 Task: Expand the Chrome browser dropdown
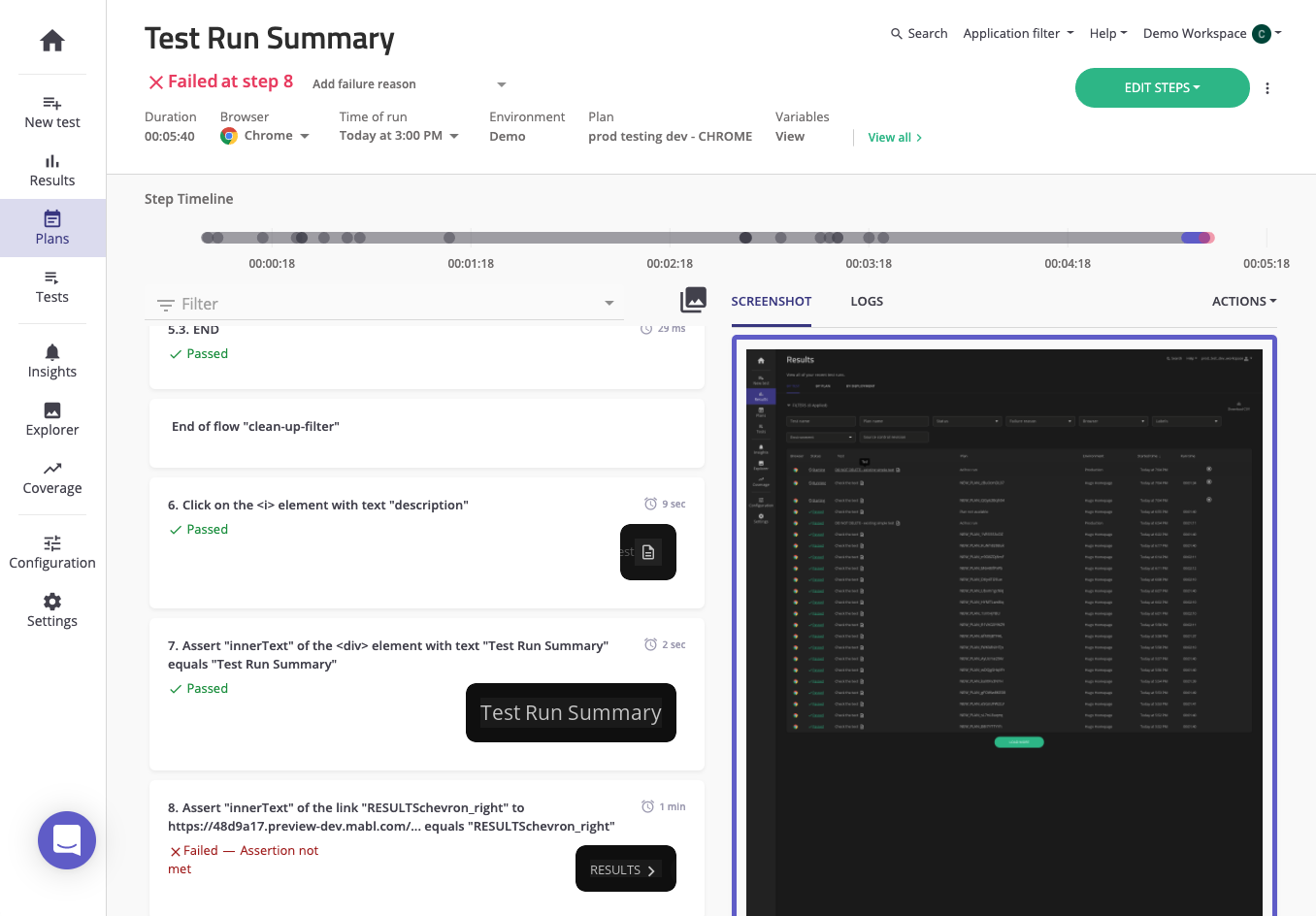305,136
